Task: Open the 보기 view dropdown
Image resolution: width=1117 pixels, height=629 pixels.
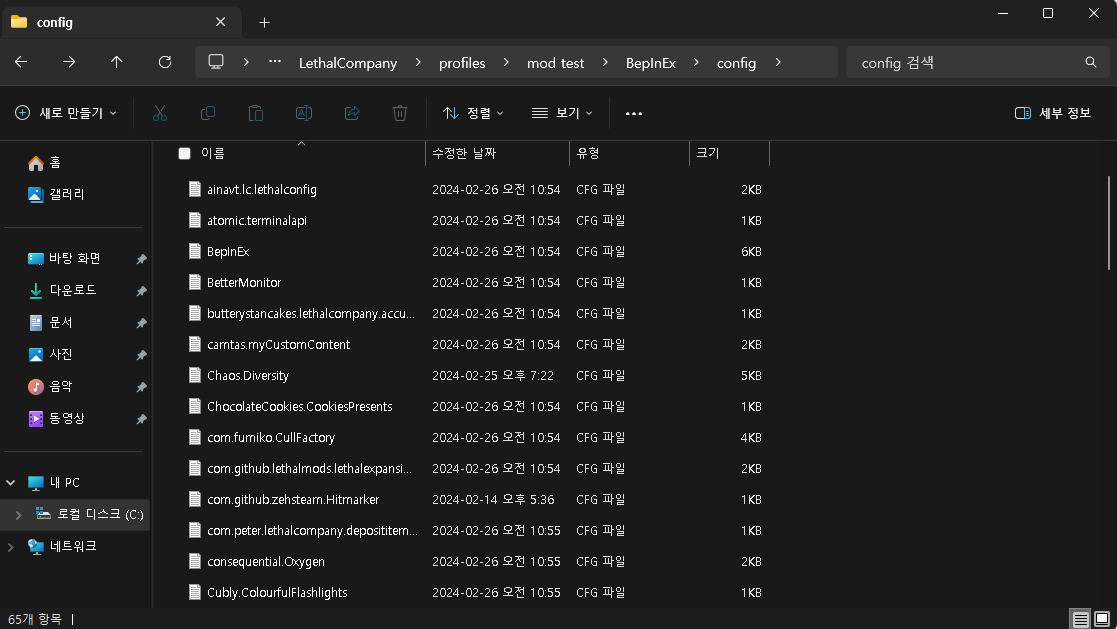Action: pyautogui.click(x=562, y=113)
